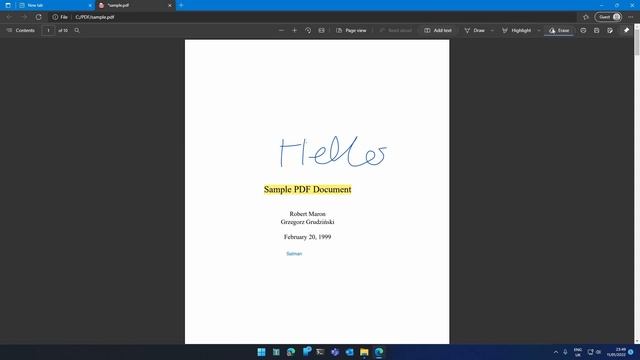Select the Draw tool
This screenshot has height=360, width=640.
coord(474,30)
